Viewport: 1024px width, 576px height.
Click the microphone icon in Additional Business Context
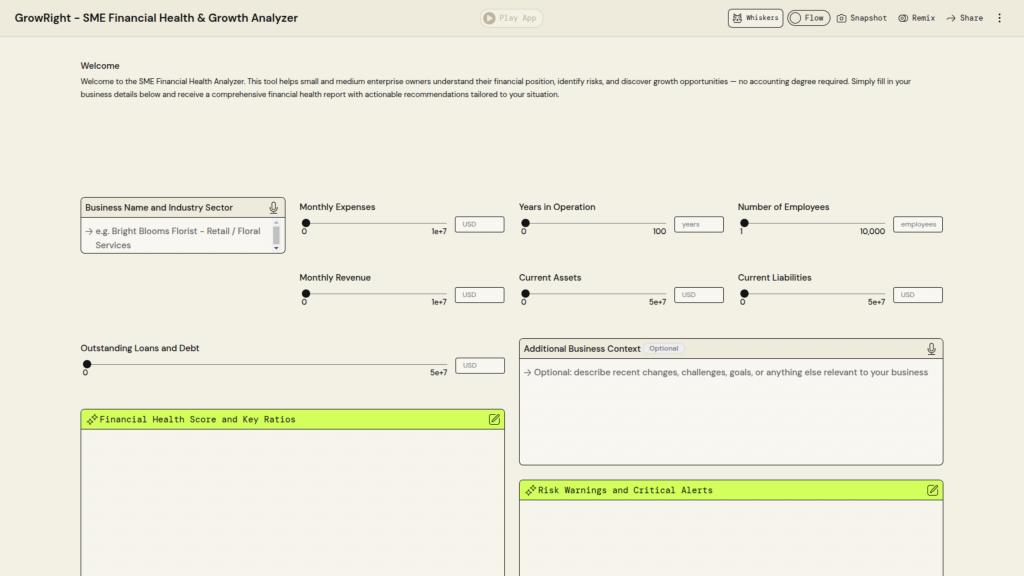tap(931, 349)
